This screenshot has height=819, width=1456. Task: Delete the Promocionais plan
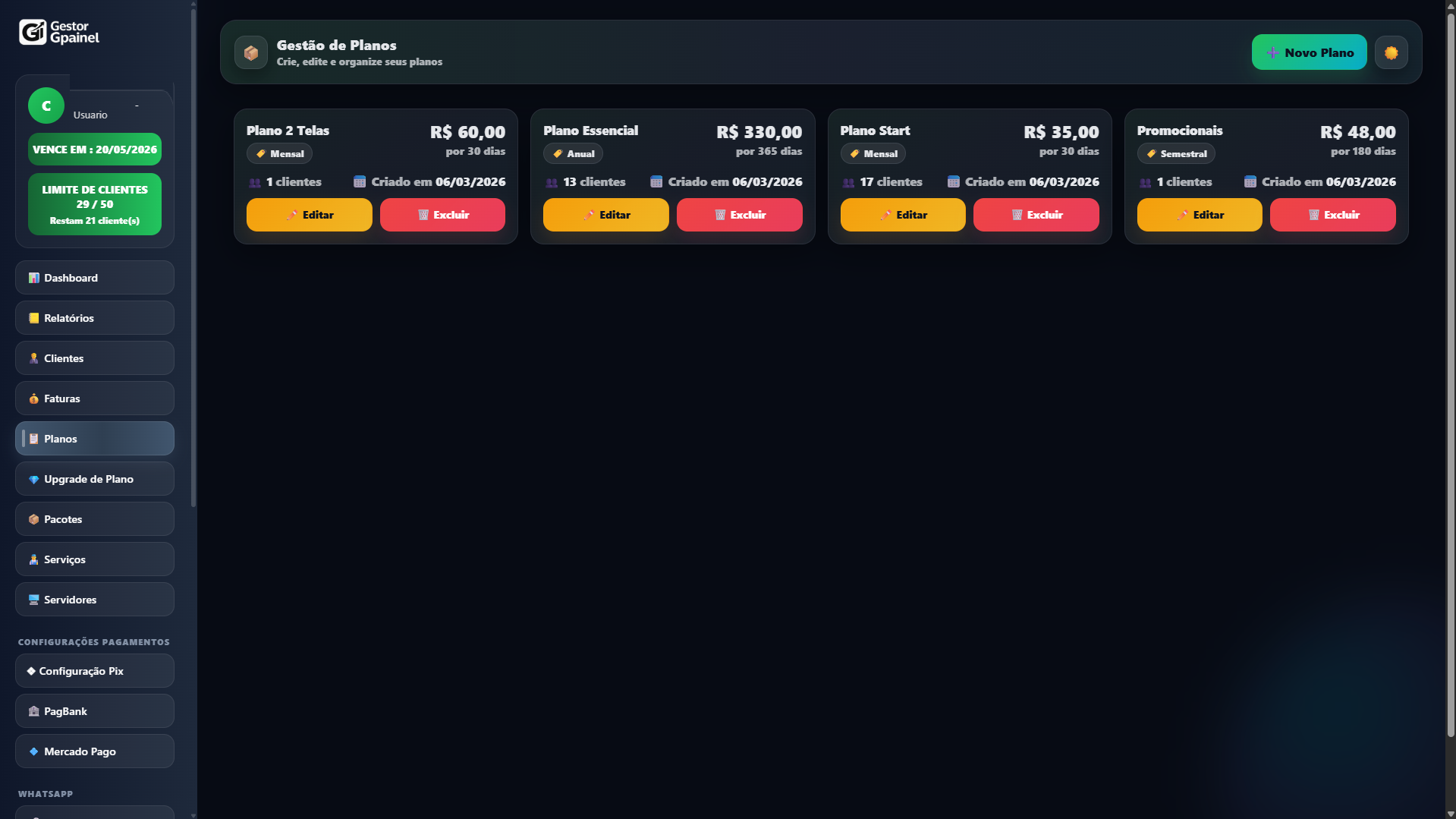pos(1332,215)
